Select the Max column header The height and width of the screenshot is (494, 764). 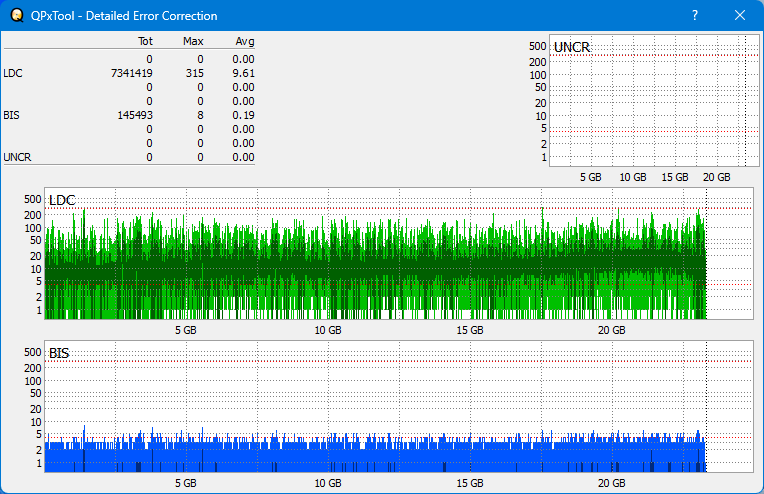tap(193, 42)
